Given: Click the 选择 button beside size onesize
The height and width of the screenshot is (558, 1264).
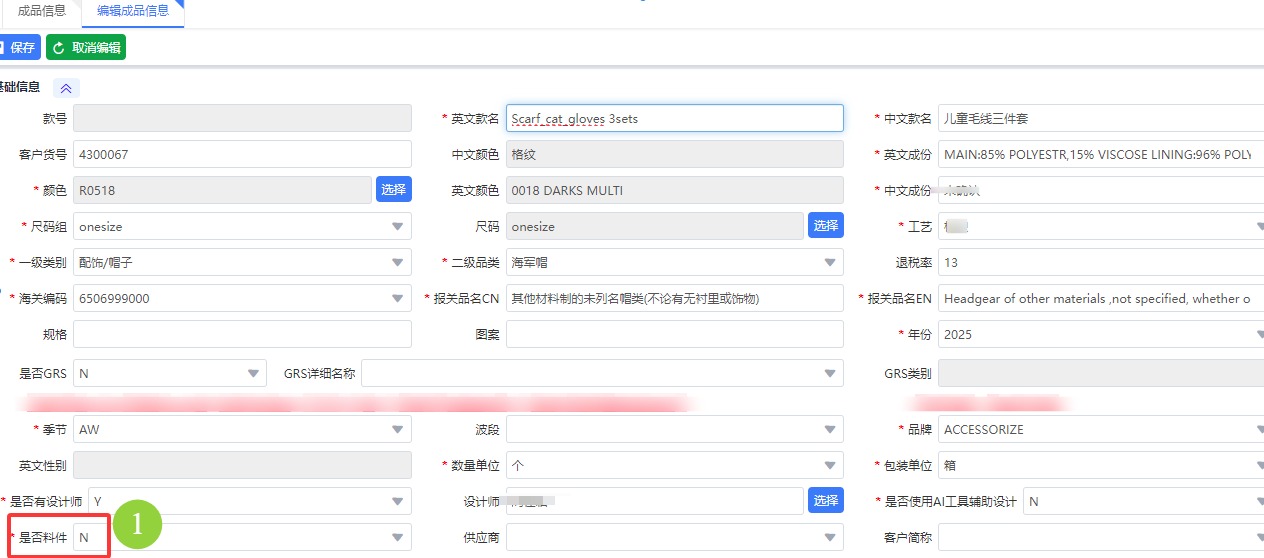Looking at the screenshot, I should (825, 225).
